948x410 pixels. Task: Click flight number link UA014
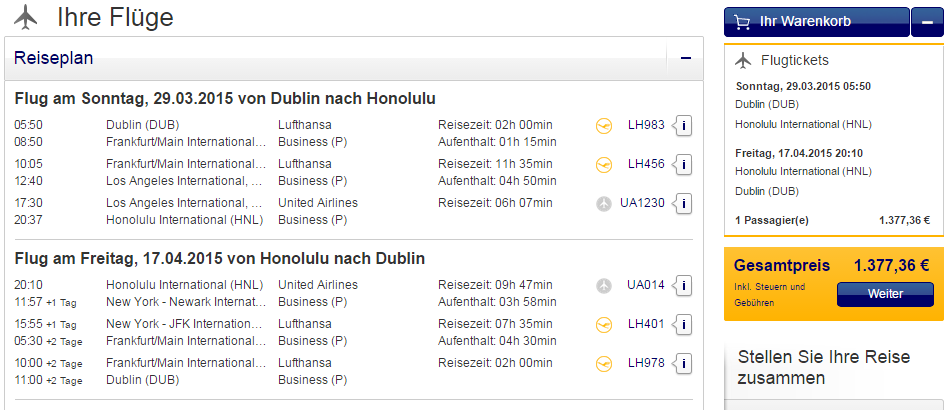coord(646,285)
